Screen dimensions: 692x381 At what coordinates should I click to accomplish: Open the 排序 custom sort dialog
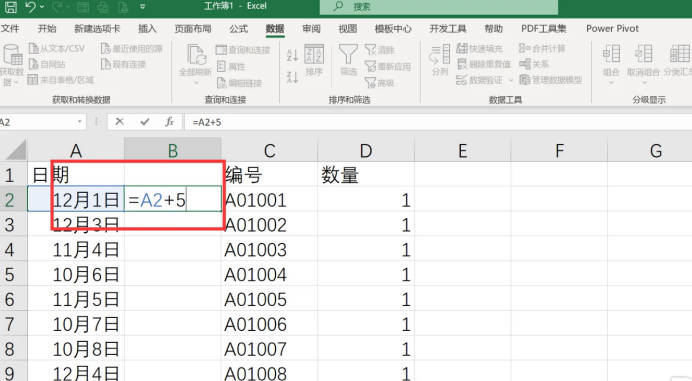click(314, 60)
